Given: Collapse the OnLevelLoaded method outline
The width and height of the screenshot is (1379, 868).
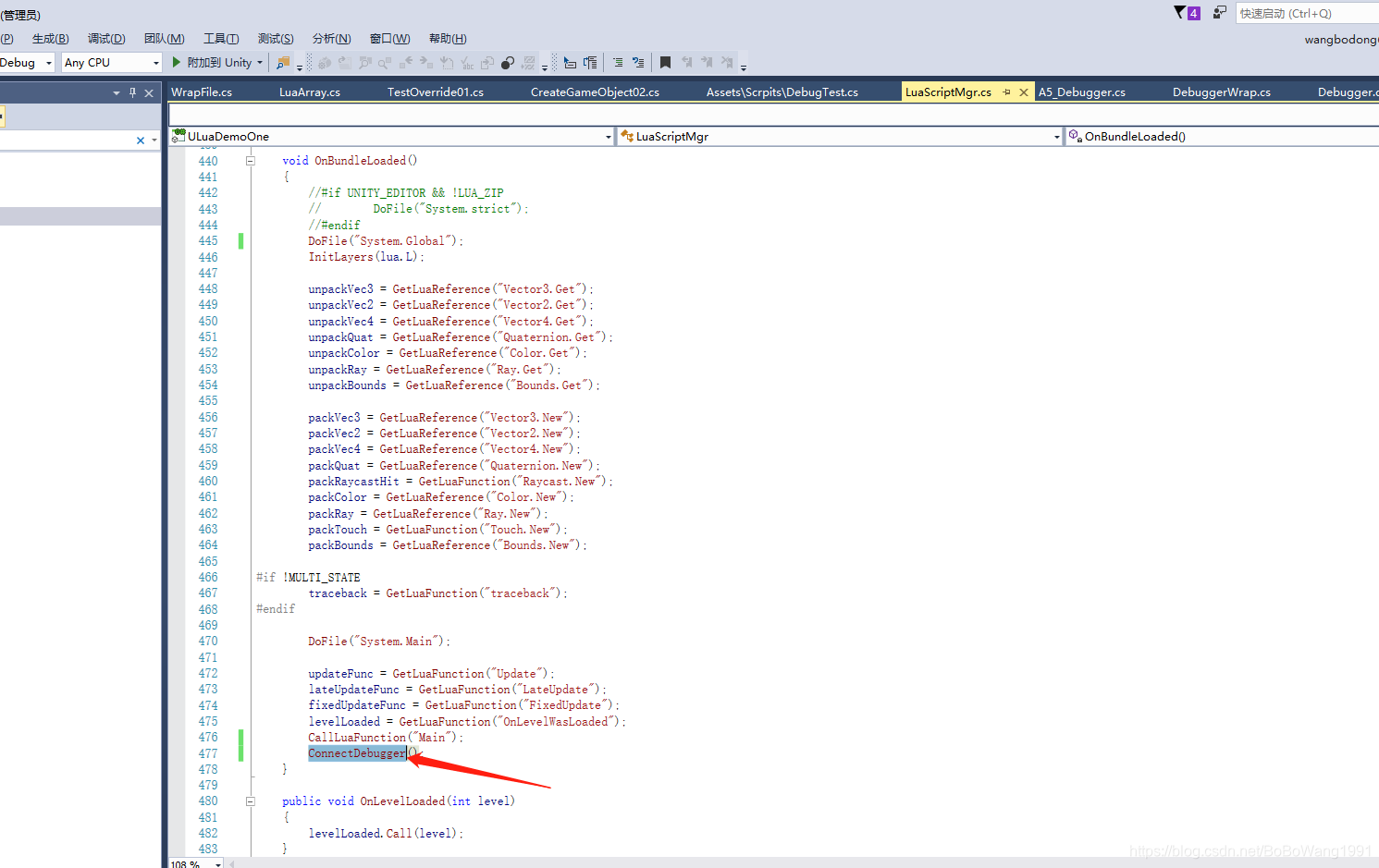Looking at the screenshot, I should (250, 801).
